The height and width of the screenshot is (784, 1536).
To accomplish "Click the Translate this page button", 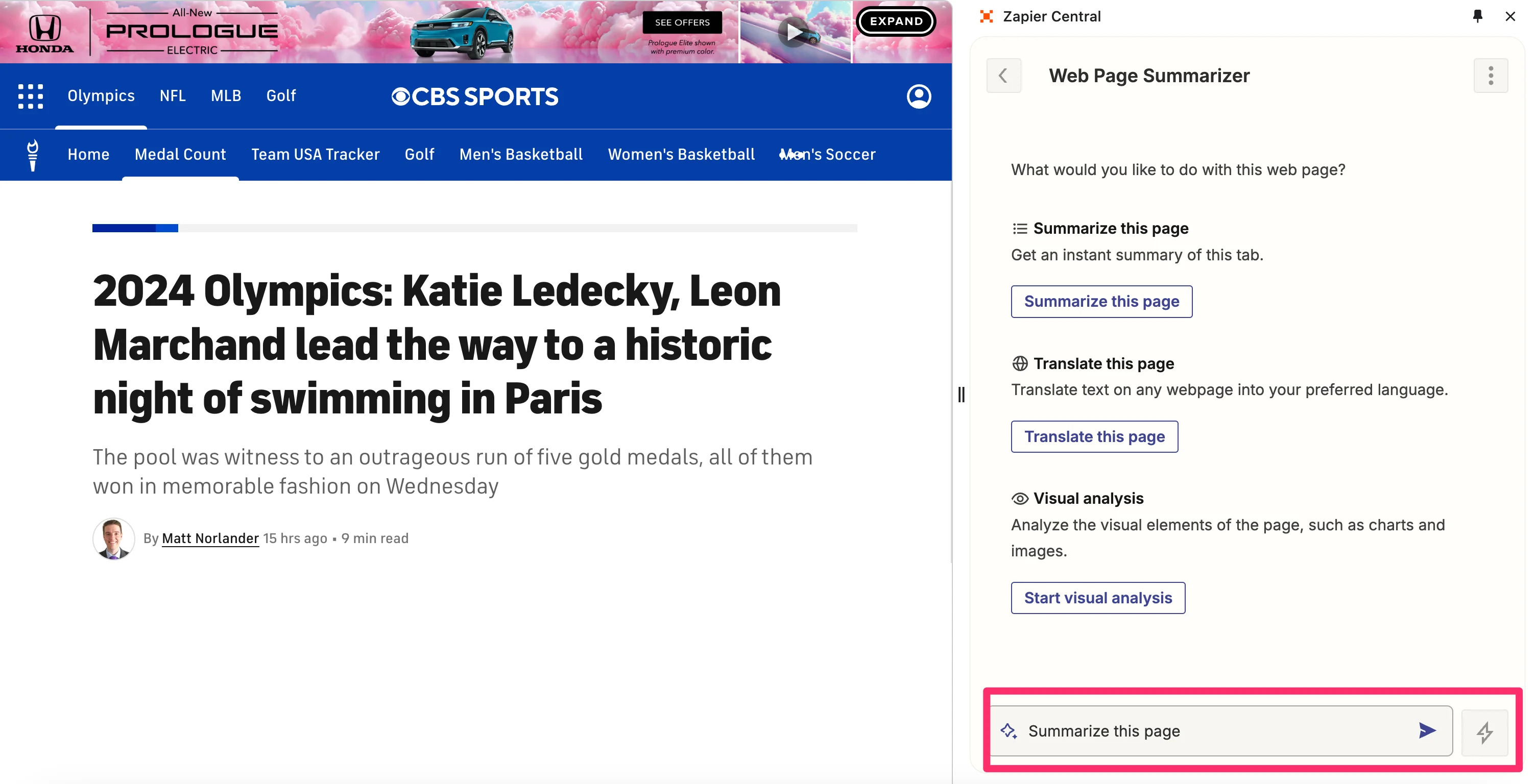I will pos(1094,436).
